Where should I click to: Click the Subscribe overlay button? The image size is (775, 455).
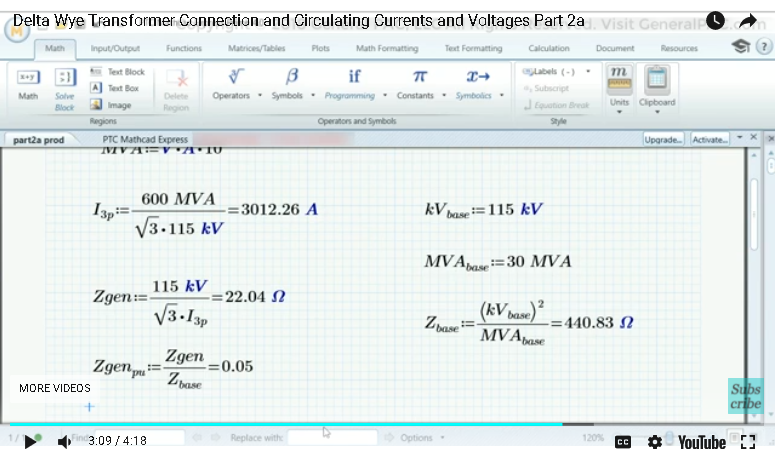click(745, 396)
